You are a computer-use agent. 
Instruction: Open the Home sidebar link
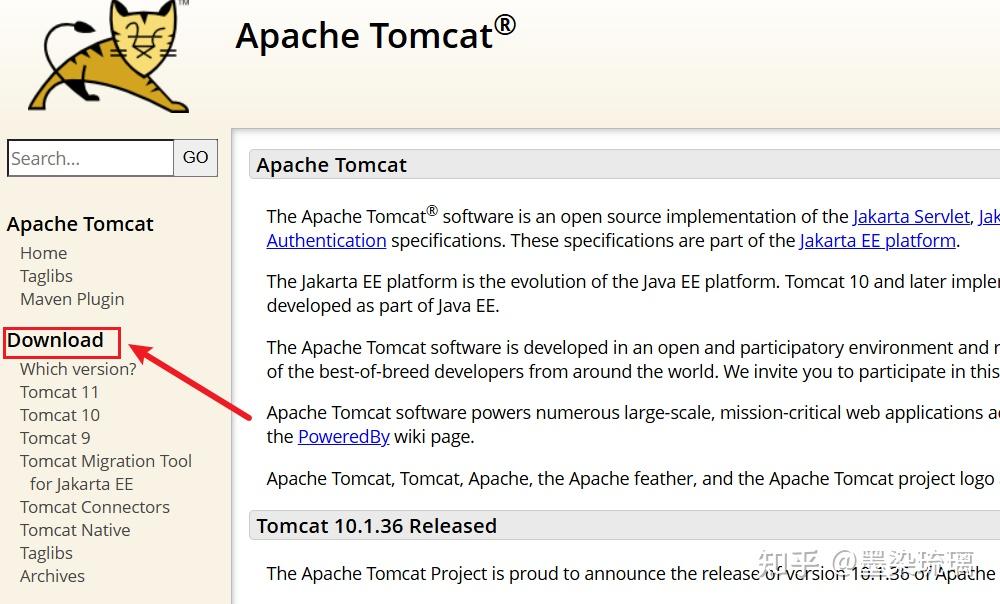pyautogui.click(x=43, y=253)
